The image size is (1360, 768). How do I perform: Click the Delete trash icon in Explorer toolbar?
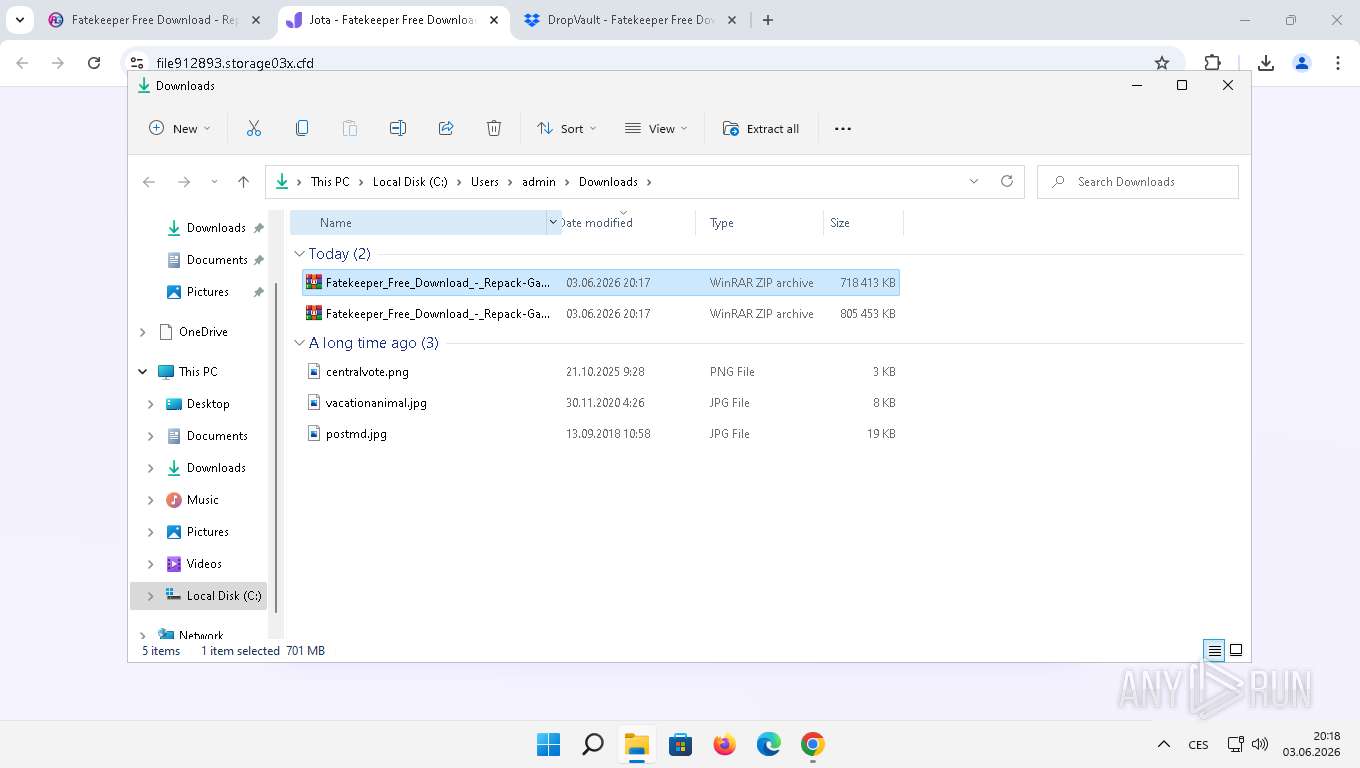494,128
